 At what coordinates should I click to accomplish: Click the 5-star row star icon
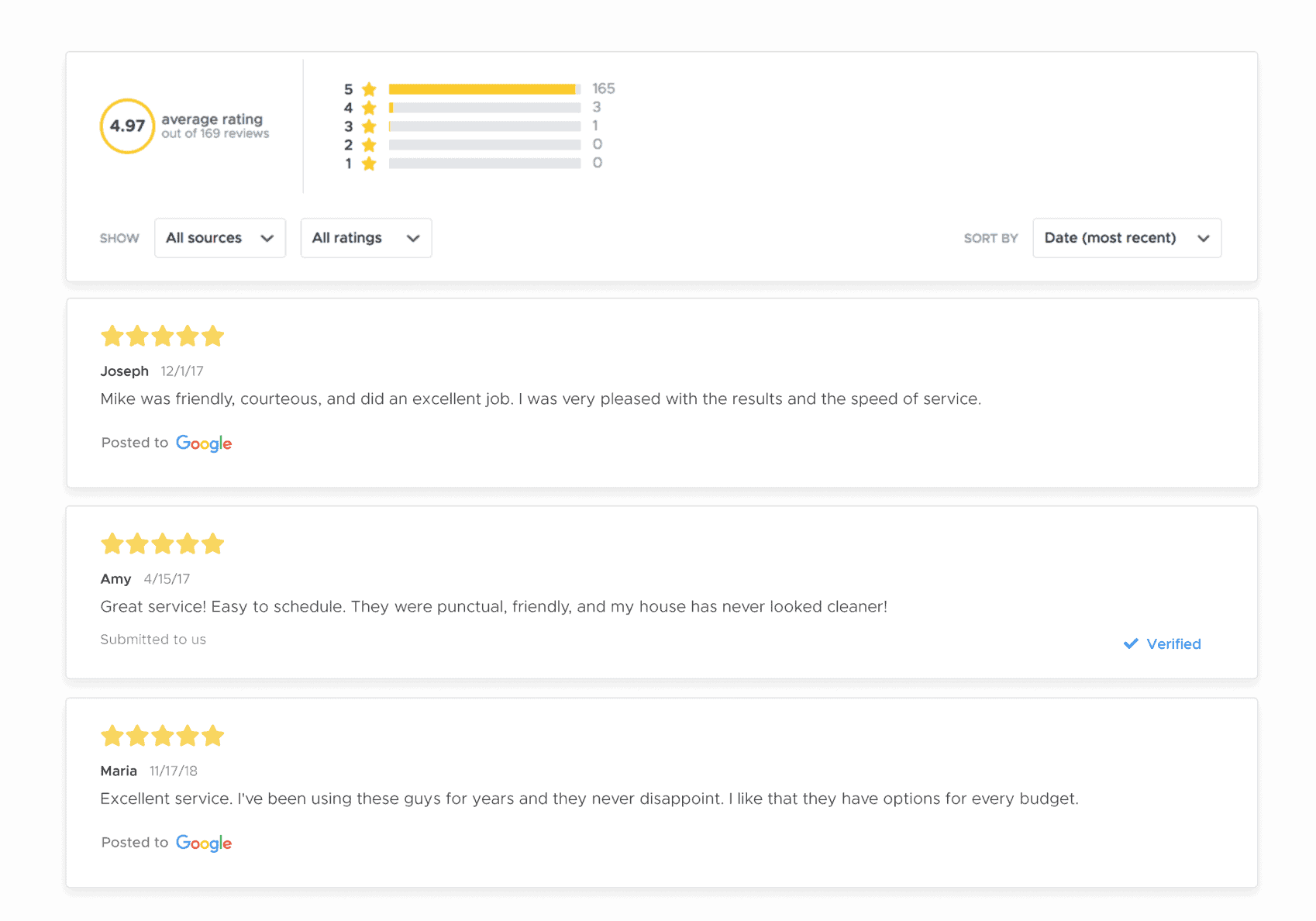369,89
